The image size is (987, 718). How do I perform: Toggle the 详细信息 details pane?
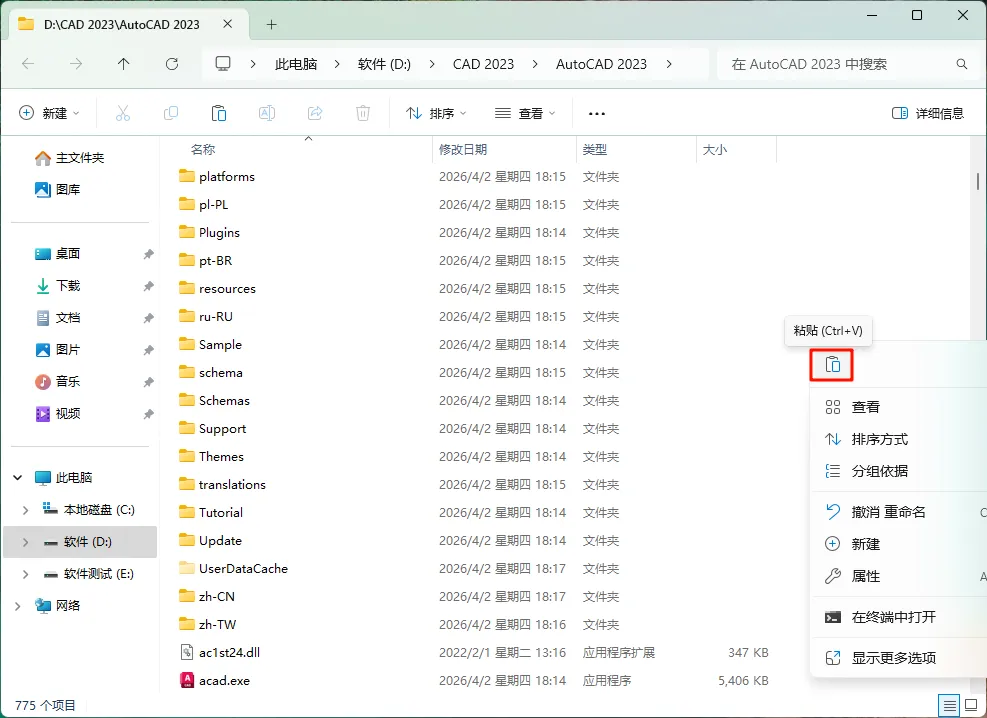click(928, 113)
